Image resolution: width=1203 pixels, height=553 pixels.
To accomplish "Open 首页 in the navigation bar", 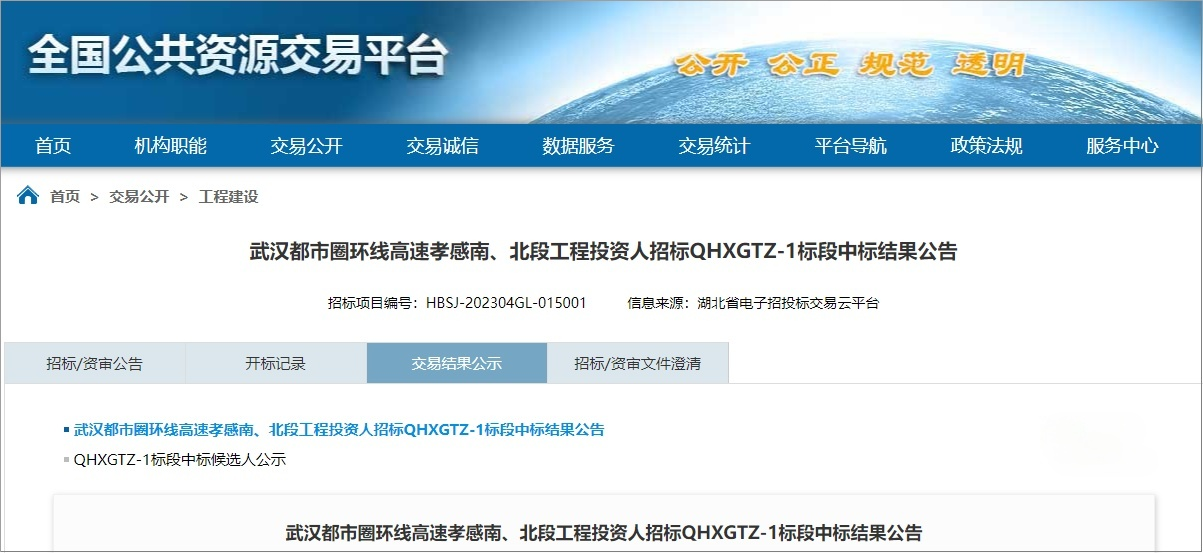I will pyautogui.click(x=53, y=146).
